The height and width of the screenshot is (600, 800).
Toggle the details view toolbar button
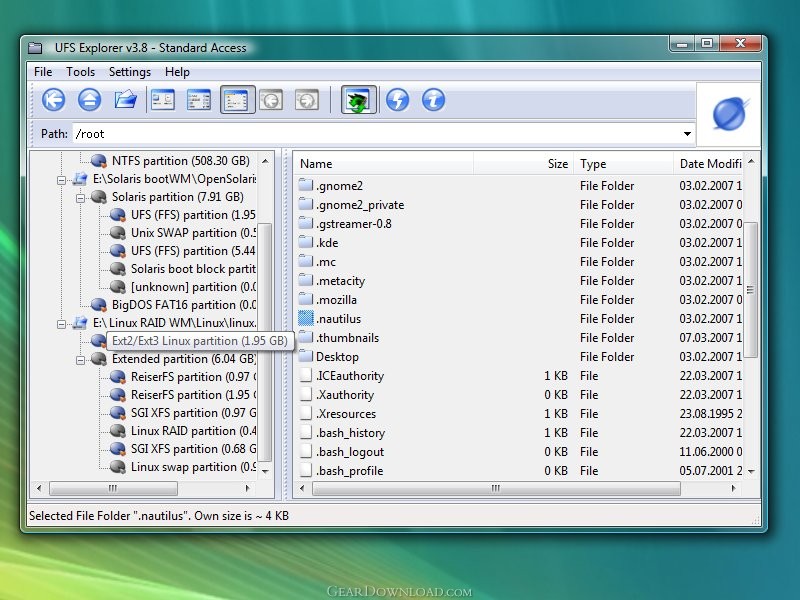pos(237,99)
